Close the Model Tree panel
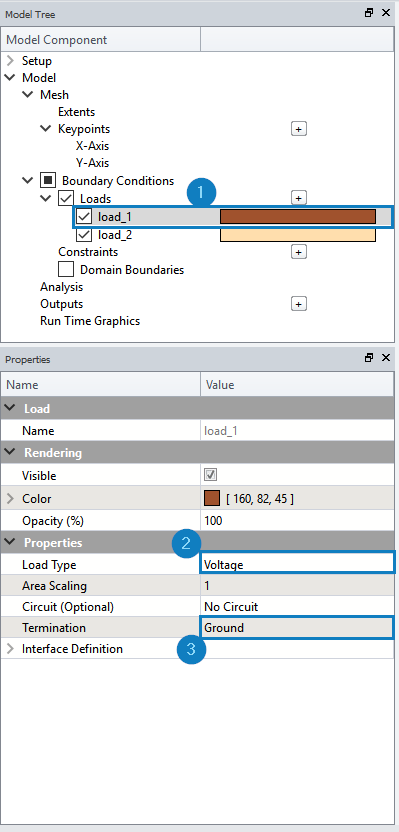This screenshot has height=832, width=399. (x=386, y=13)
